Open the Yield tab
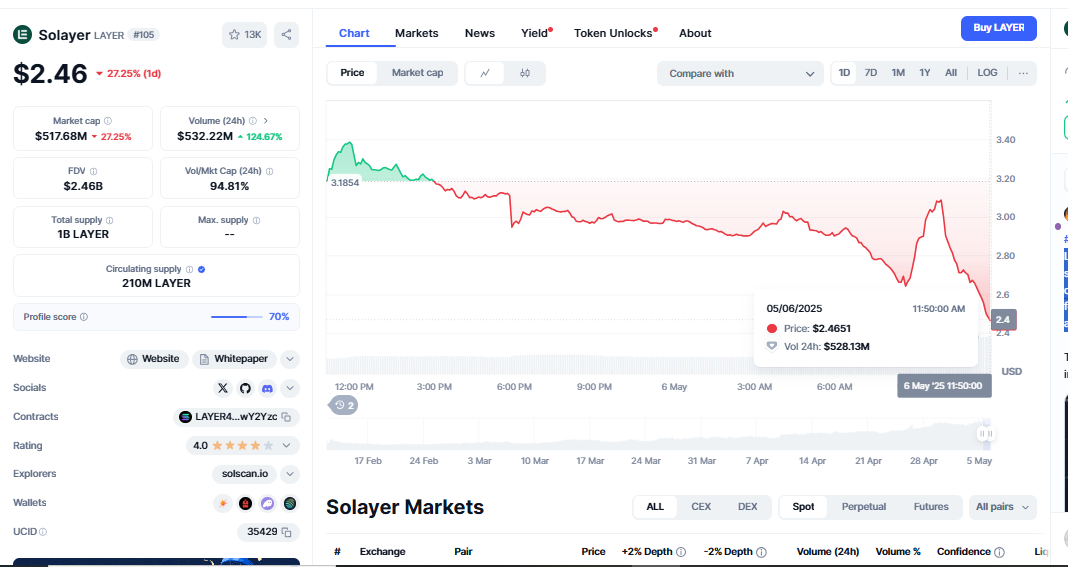The width and height of the screenshot is (1068, 567). [x=535, y=33]
